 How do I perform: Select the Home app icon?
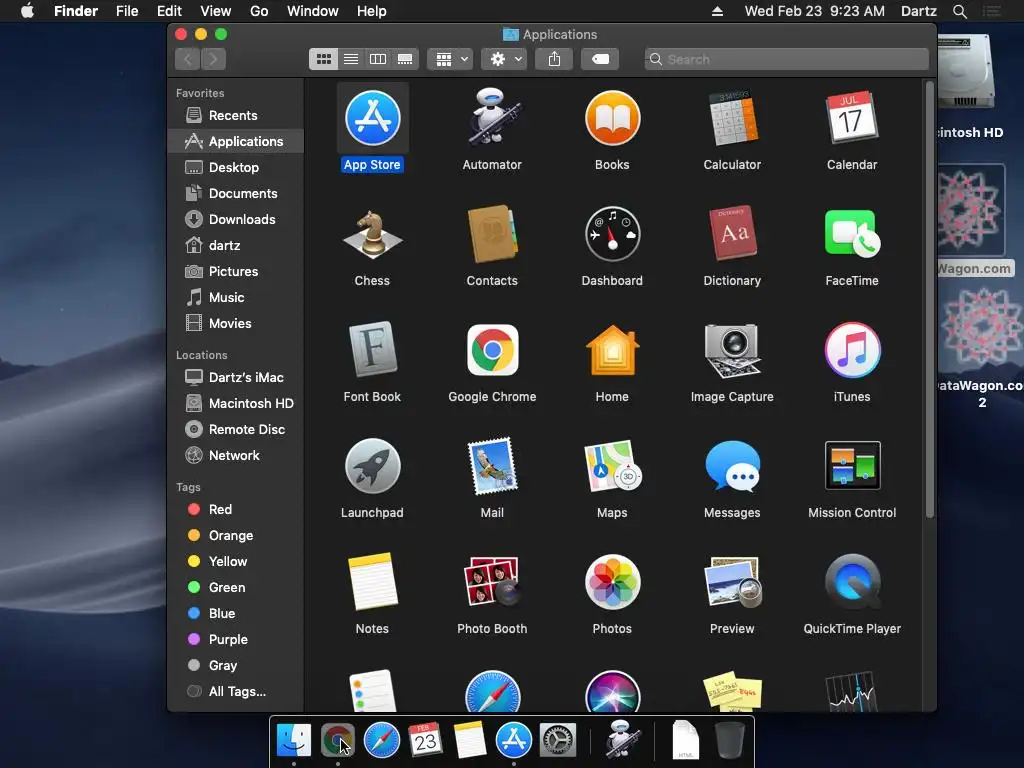tap(612, 350)
